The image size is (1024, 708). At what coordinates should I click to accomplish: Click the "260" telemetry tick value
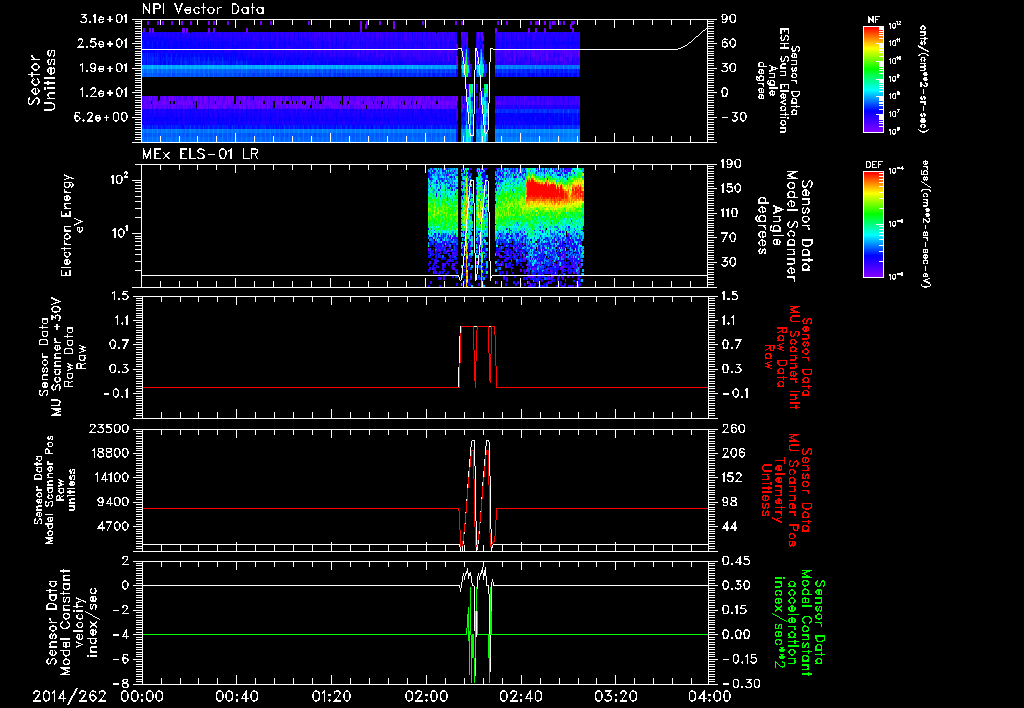pyautogui.click(x=732, y=429)
